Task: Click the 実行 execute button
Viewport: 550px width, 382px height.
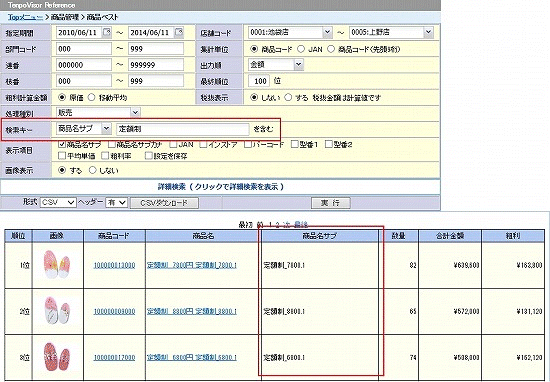Action: click(330, 203)
